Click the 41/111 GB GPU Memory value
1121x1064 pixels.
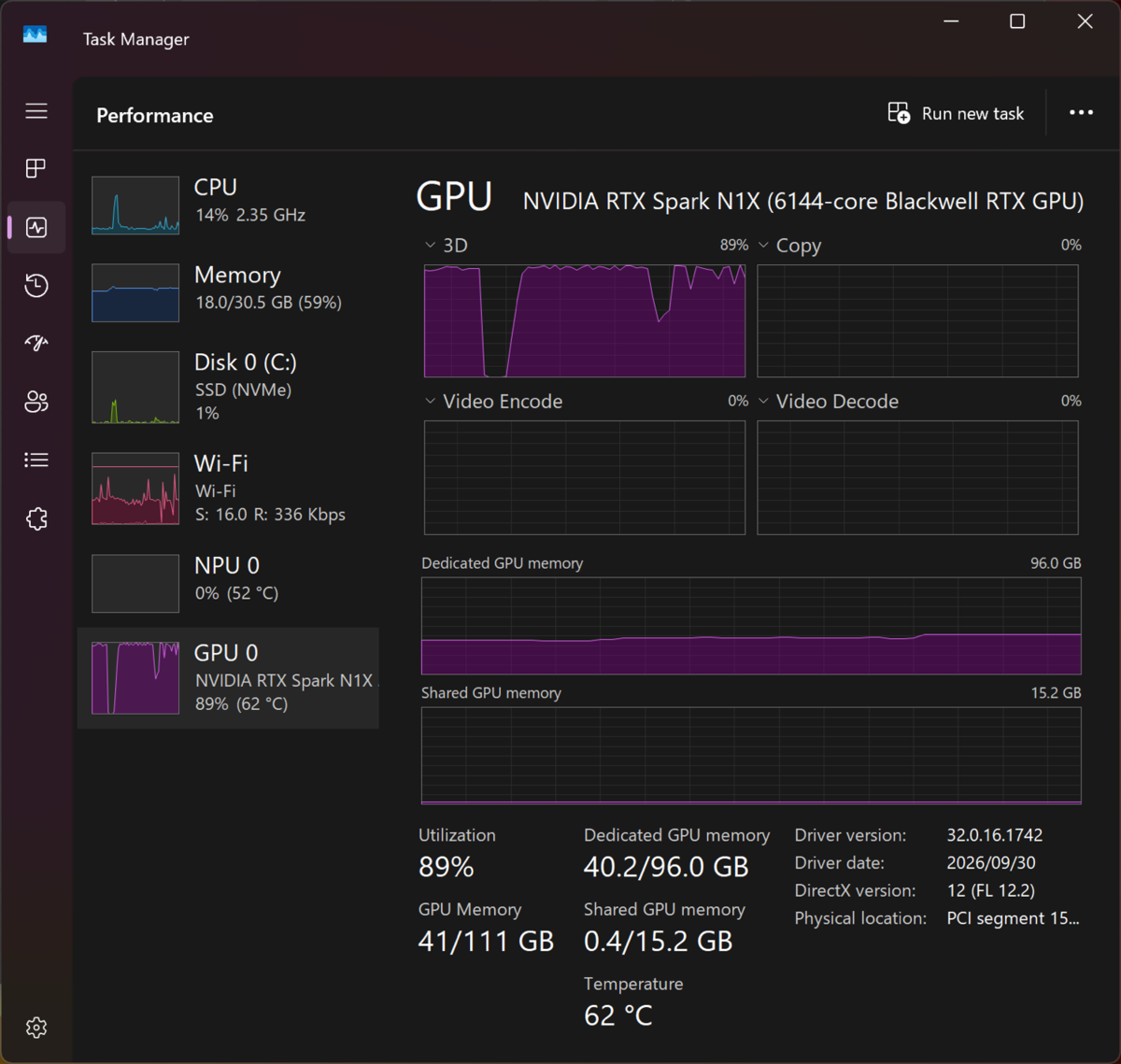point(486,941)
